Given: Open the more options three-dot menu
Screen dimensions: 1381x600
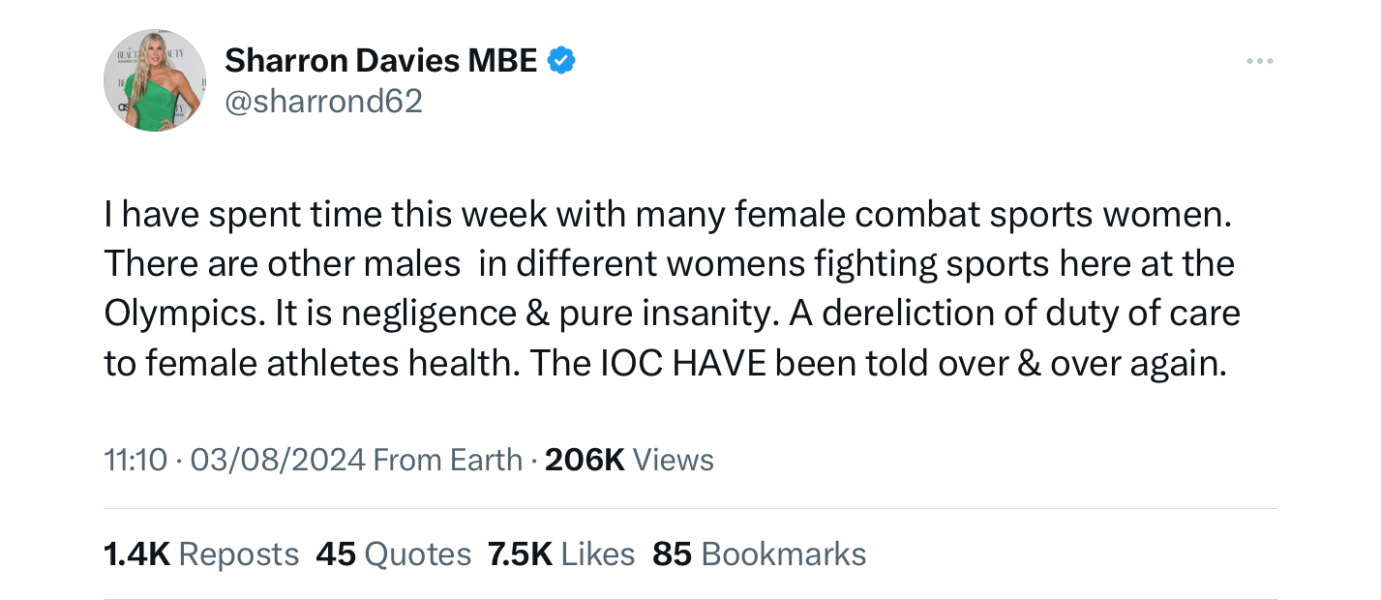Looking at the screenshot, I should 1258,60.
